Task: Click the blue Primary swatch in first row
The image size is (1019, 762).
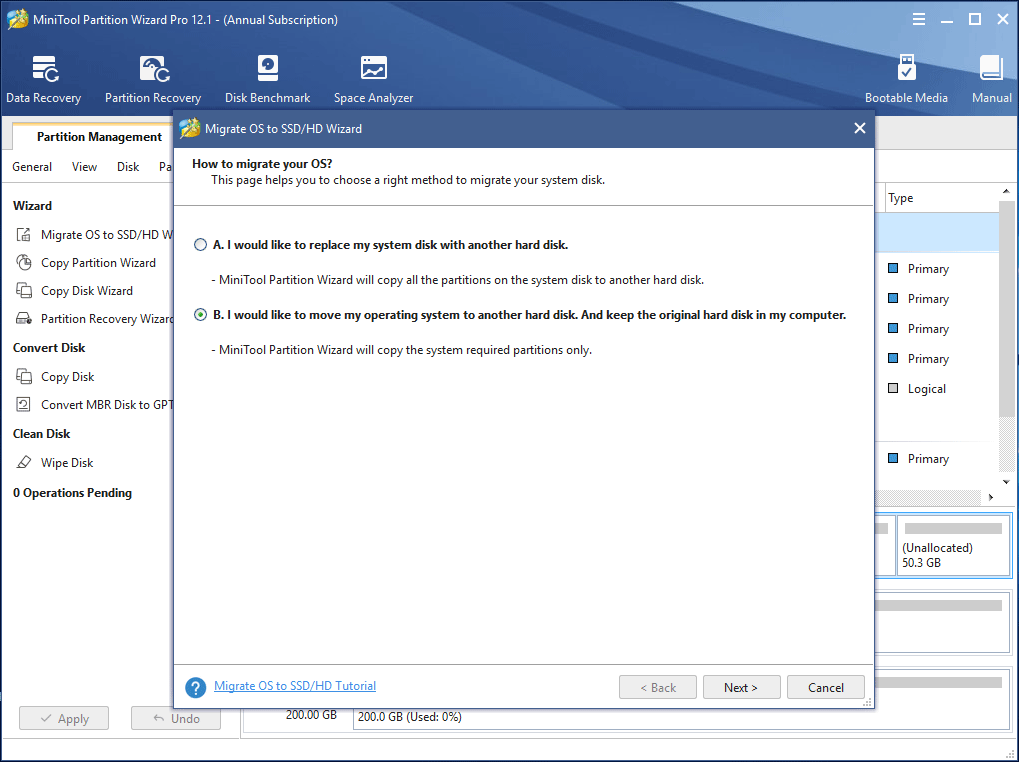Action: click(893, 268)
